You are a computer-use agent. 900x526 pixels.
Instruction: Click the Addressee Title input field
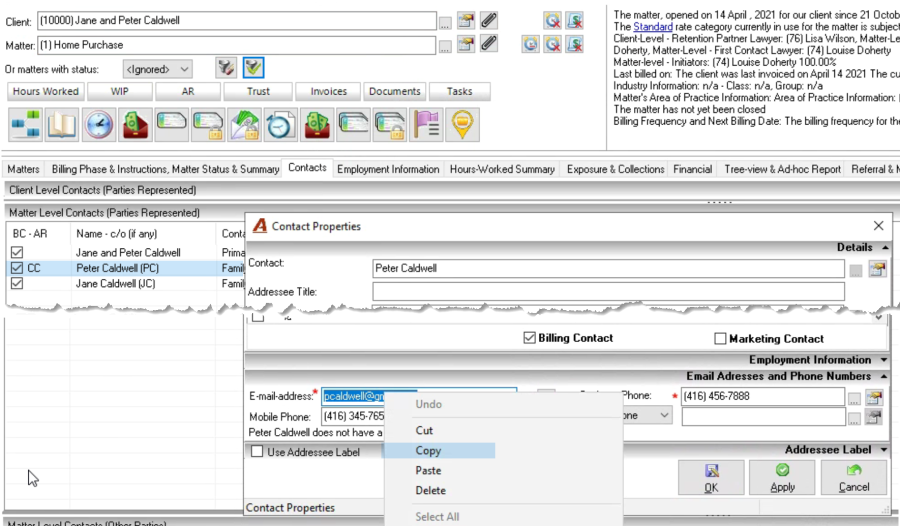(608, 292)
